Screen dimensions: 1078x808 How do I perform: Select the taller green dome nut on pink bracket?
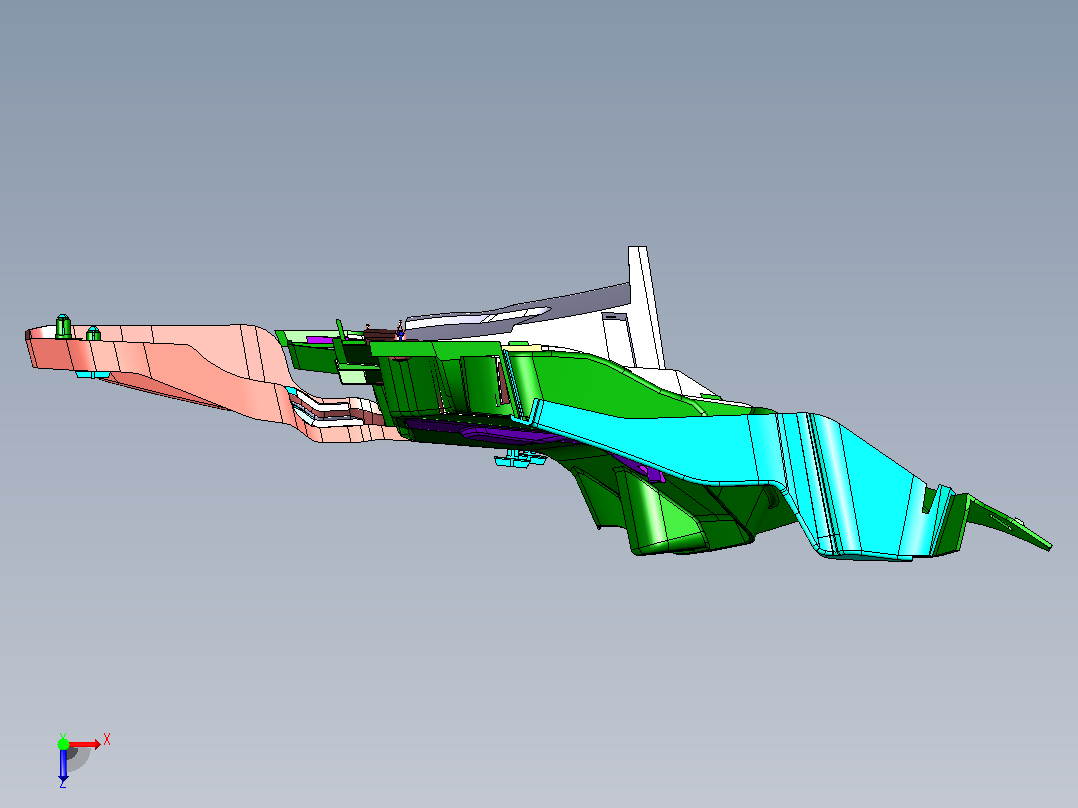click(63, 326)
